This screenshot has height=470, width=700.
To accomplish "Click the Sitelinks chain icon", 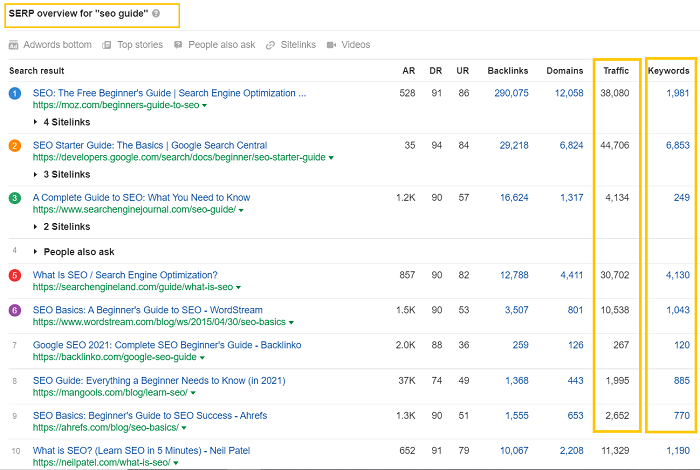I will [271, 45].
